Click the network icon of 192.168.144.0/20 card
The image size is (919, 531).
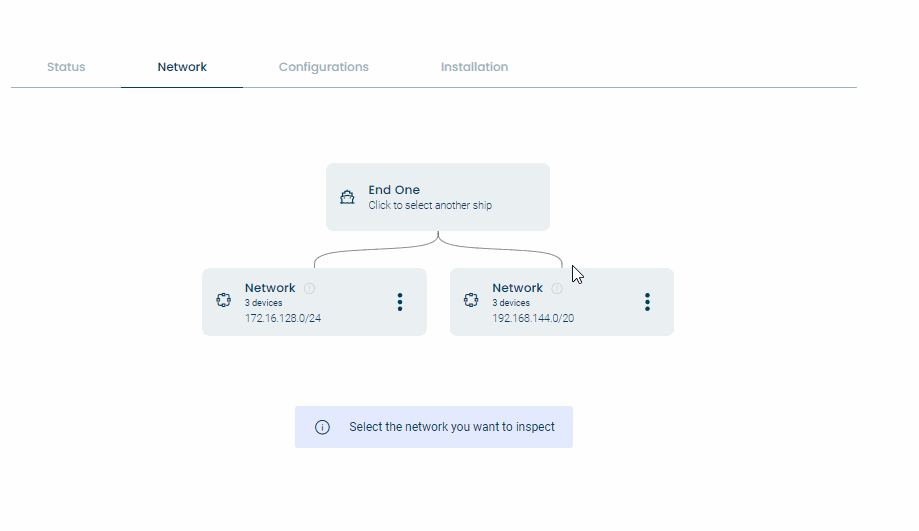471,300
